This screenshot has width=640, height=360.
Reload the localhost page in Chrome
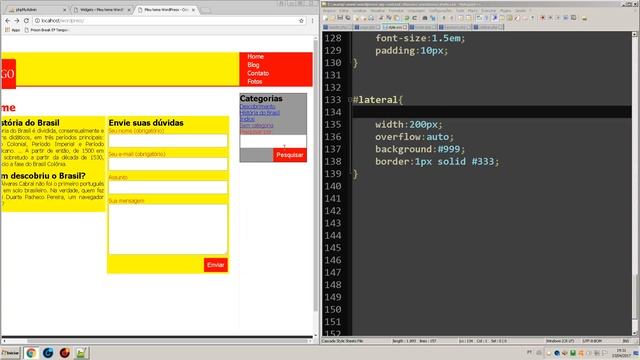click(x=26, y=20)
